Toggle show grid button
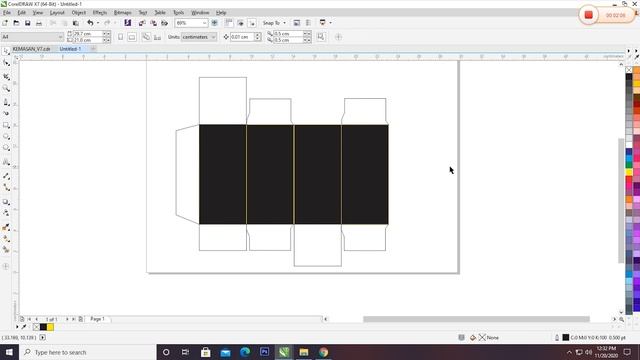The image size is (640, 360). coord(240,23)
